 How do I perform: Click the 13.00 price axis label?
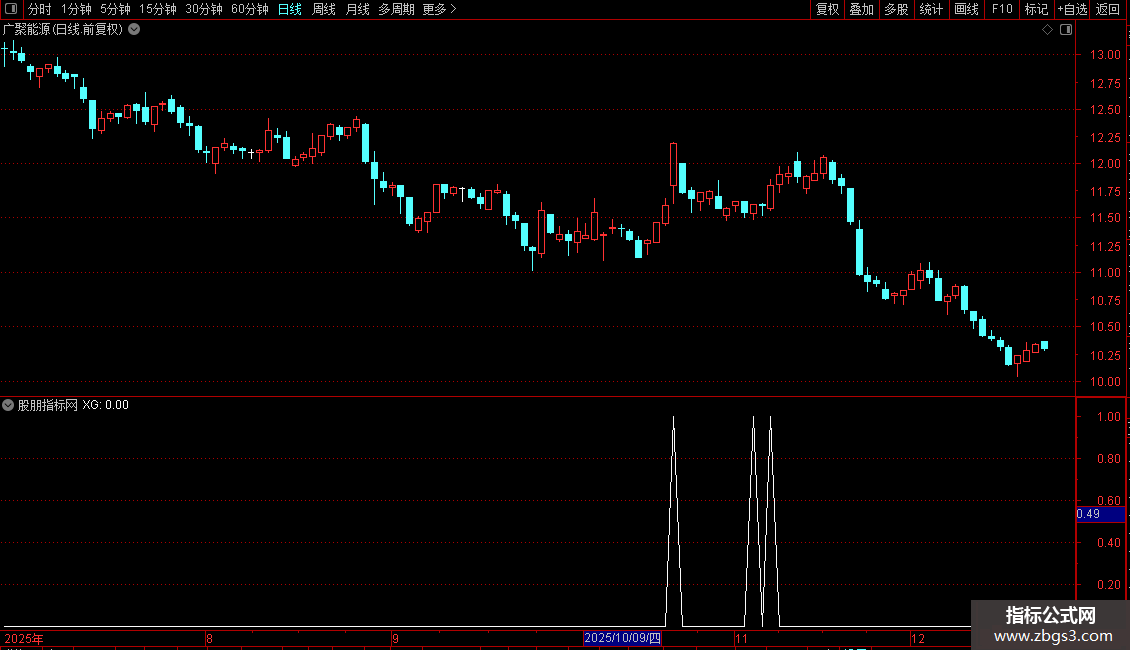1105,55
